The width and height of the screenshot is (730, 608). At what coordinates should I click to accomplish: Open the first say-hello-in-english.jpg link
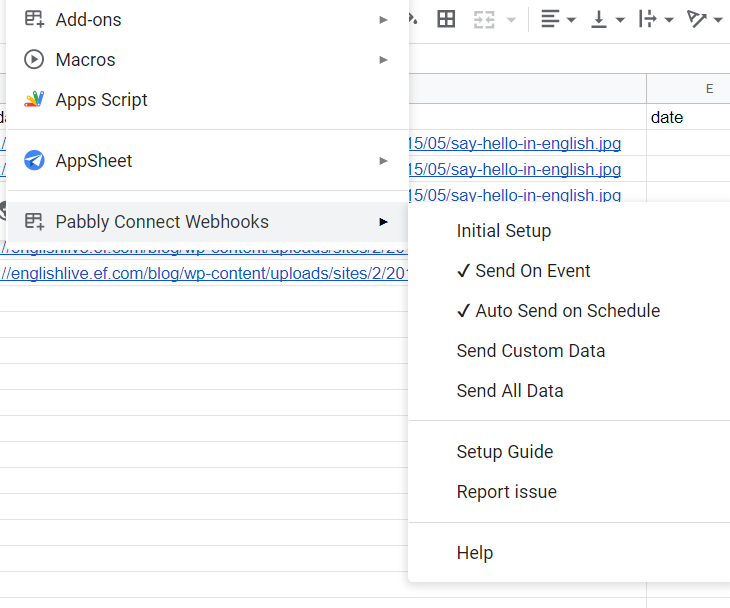pos(515,143)
